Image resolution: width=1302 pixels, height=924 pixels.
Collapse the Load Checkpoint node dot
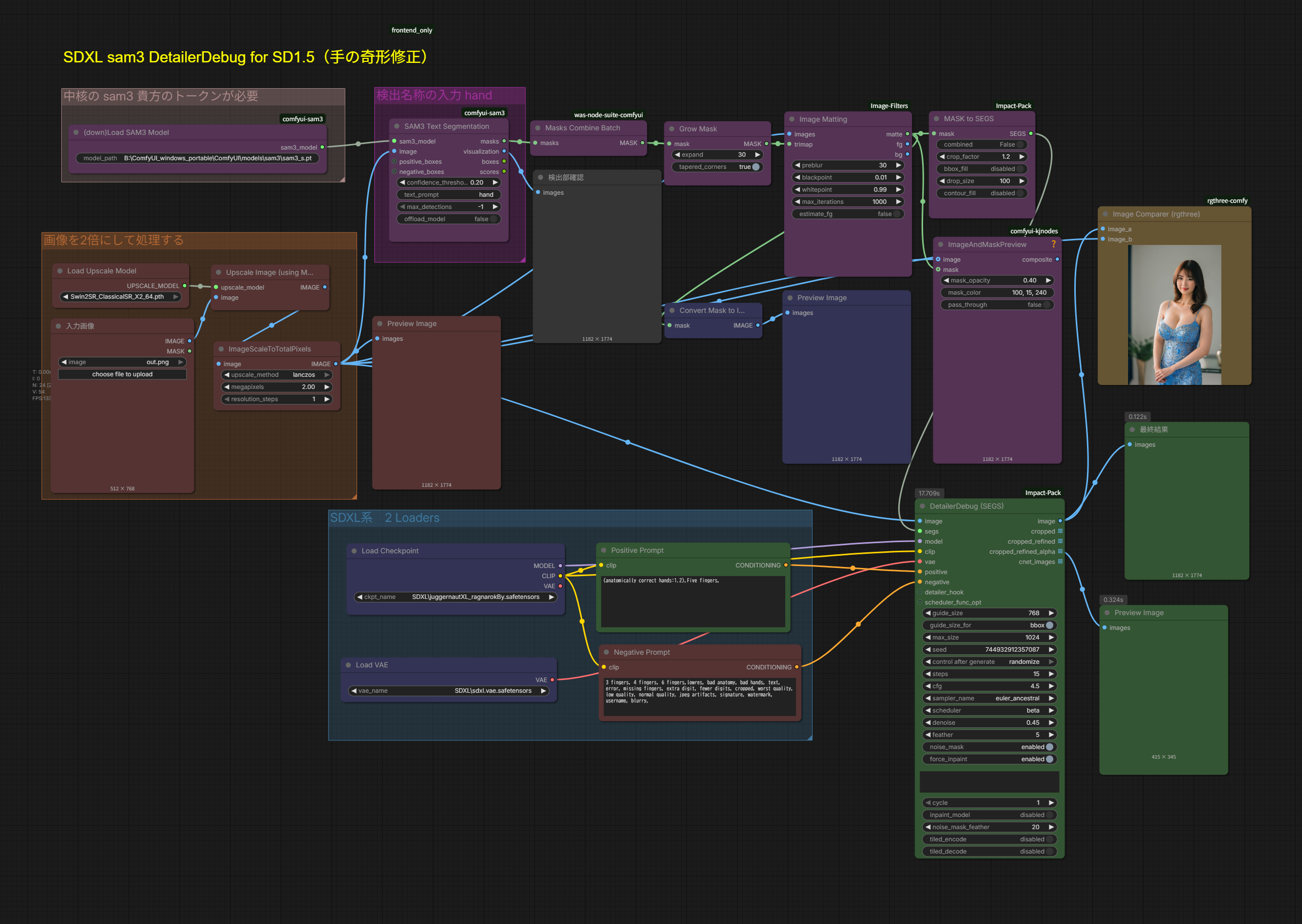(x=354, y=551)
